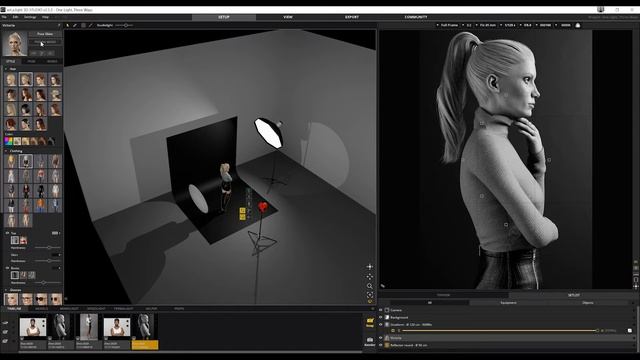Select the red top pattern swatch
This screenshot has height=360, width=640.
[23, 240]
